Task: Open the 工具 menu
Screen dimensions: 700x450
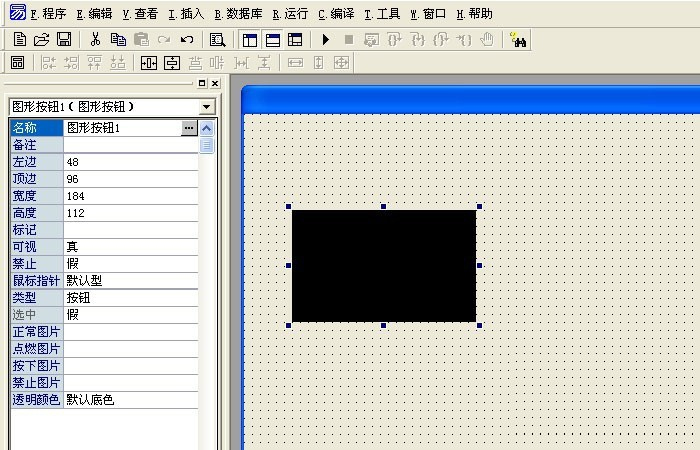Action: (x=382, y=14)
